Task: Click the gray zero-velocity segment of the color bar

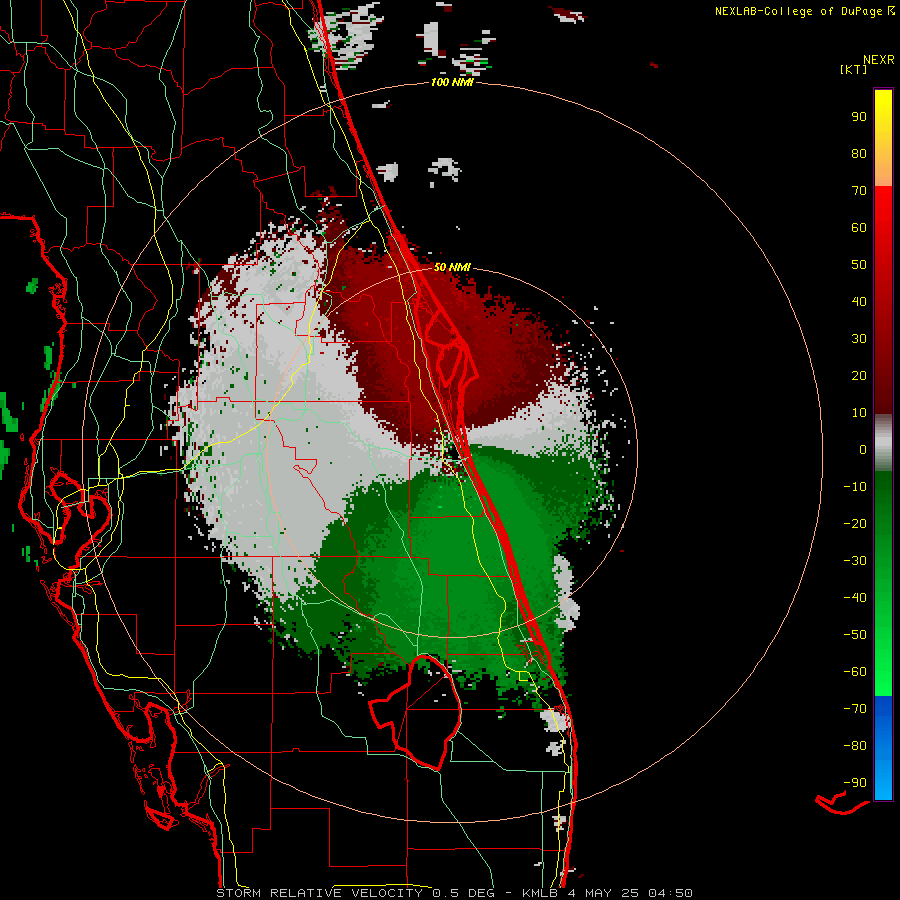Action: point(883,443)
